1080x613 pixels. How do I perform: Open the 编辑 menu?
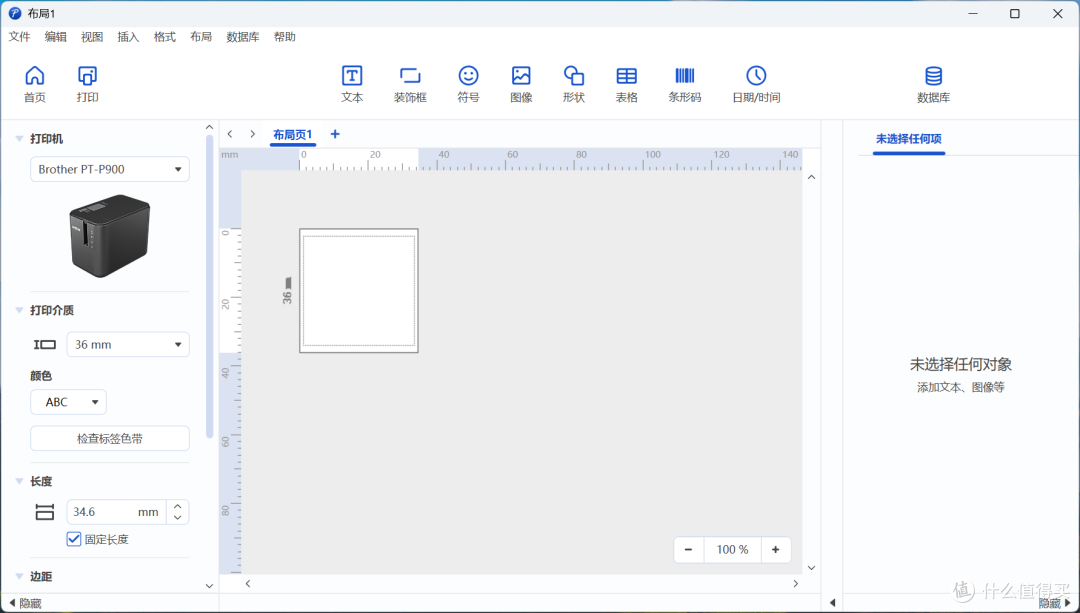pyautogui.click(x=56, y=37)
